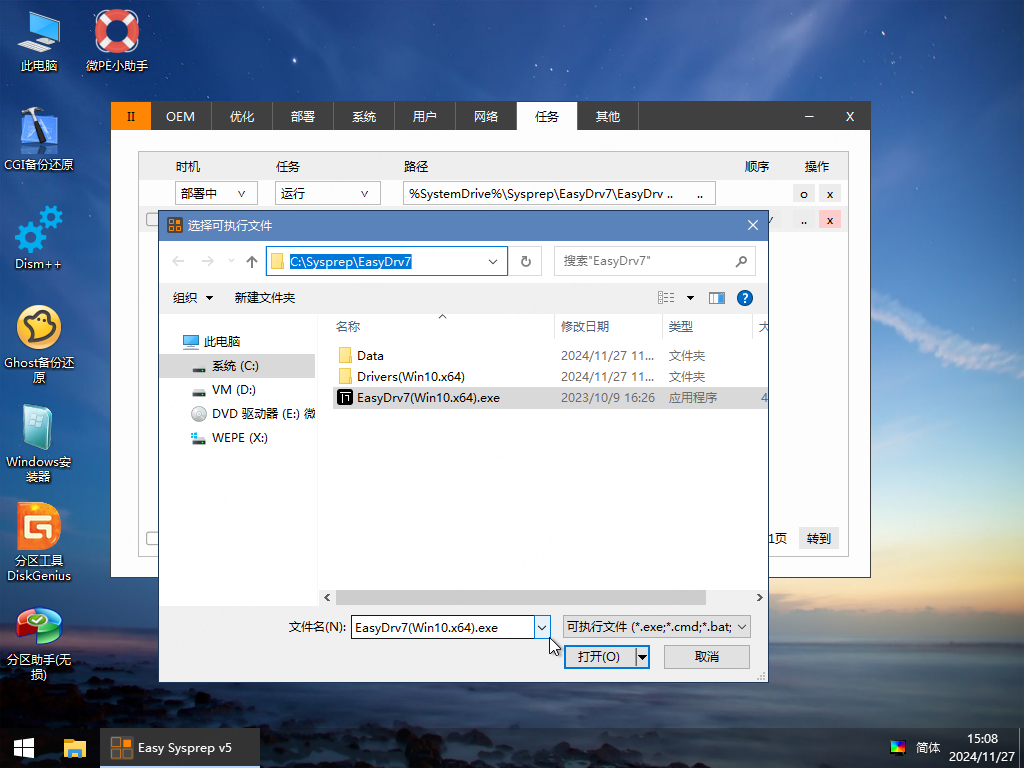
Task: Select the Drivers(Win10.x64) folder
Action: coord(411,376)
